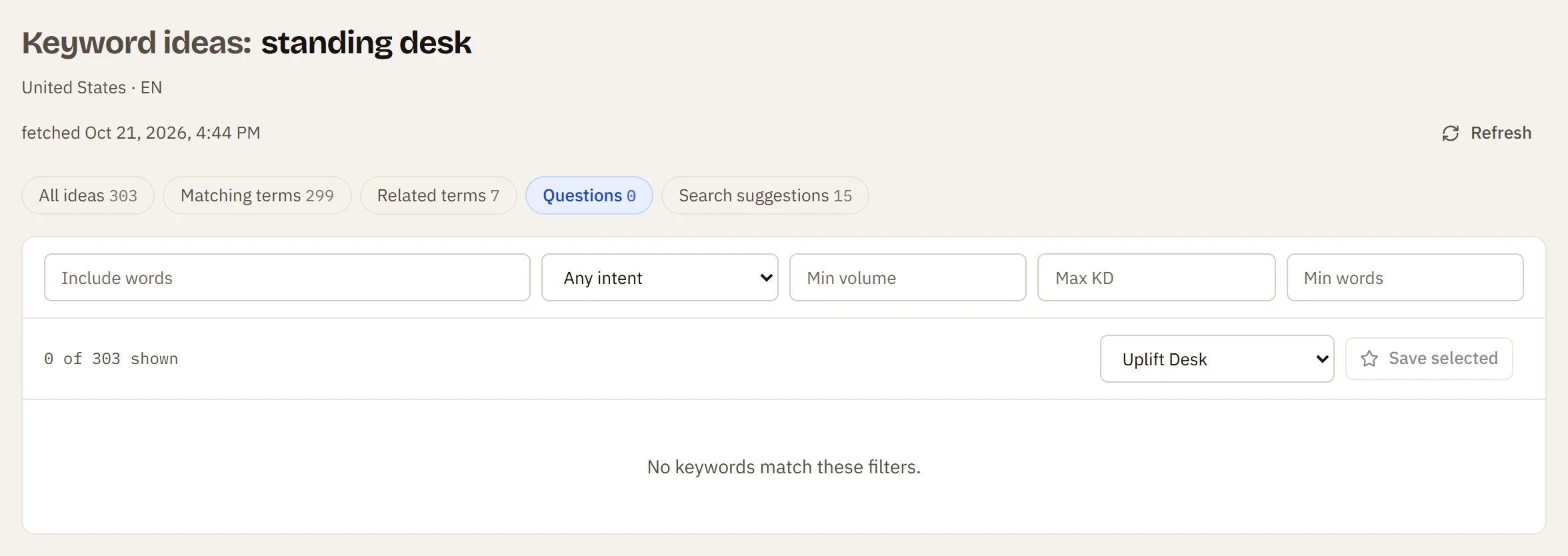
Task: Select the Related terms tab
Action: (438, 195)
